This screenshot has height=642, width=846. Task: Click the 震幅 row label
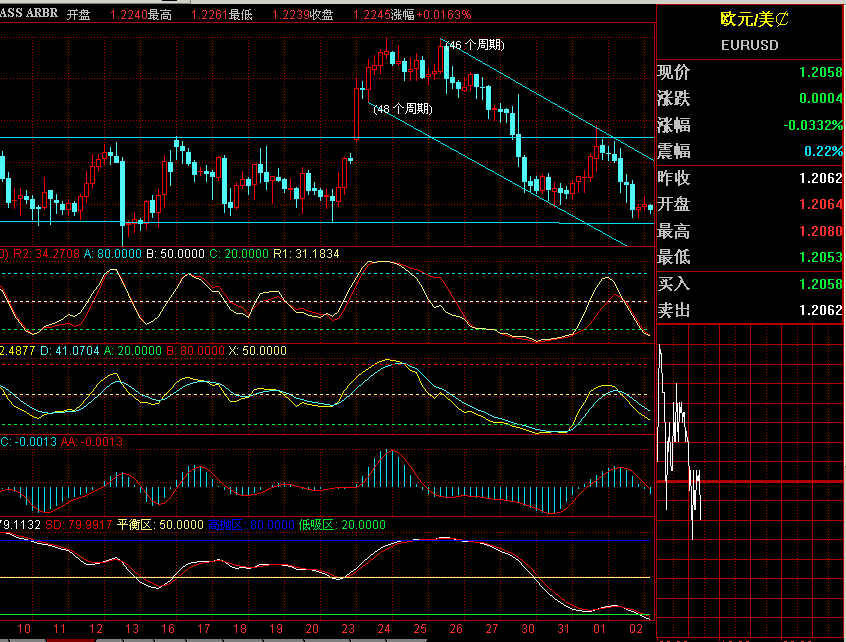pyautogui.click(x=673, y=151)
